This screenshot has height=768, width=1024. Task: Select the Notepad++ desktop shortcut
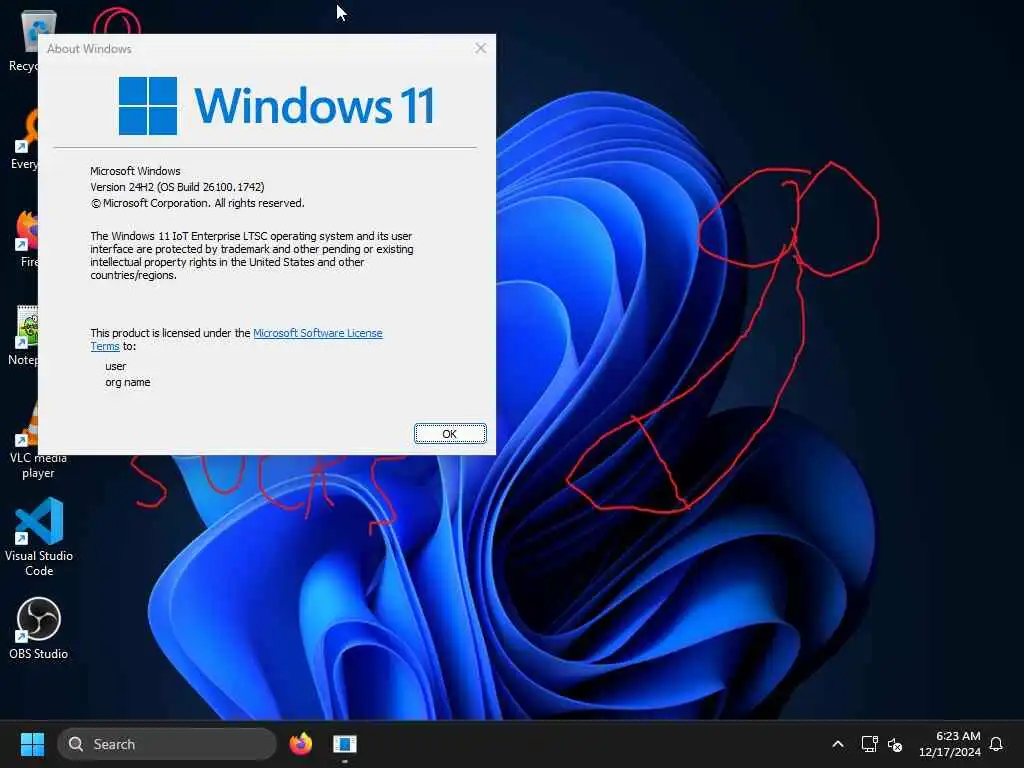point(24,335)
